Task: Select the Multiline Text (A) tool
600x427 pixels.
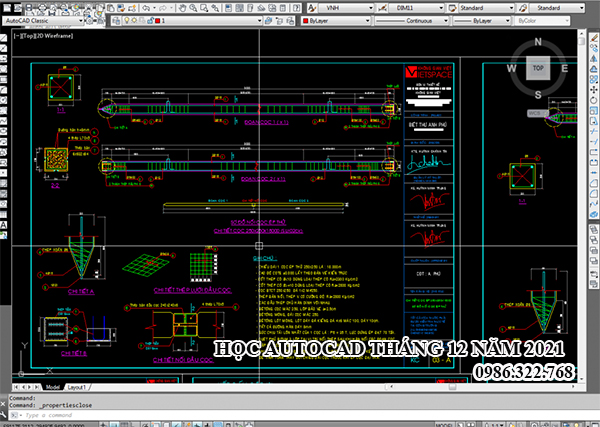Action: [x=4, y=225]
